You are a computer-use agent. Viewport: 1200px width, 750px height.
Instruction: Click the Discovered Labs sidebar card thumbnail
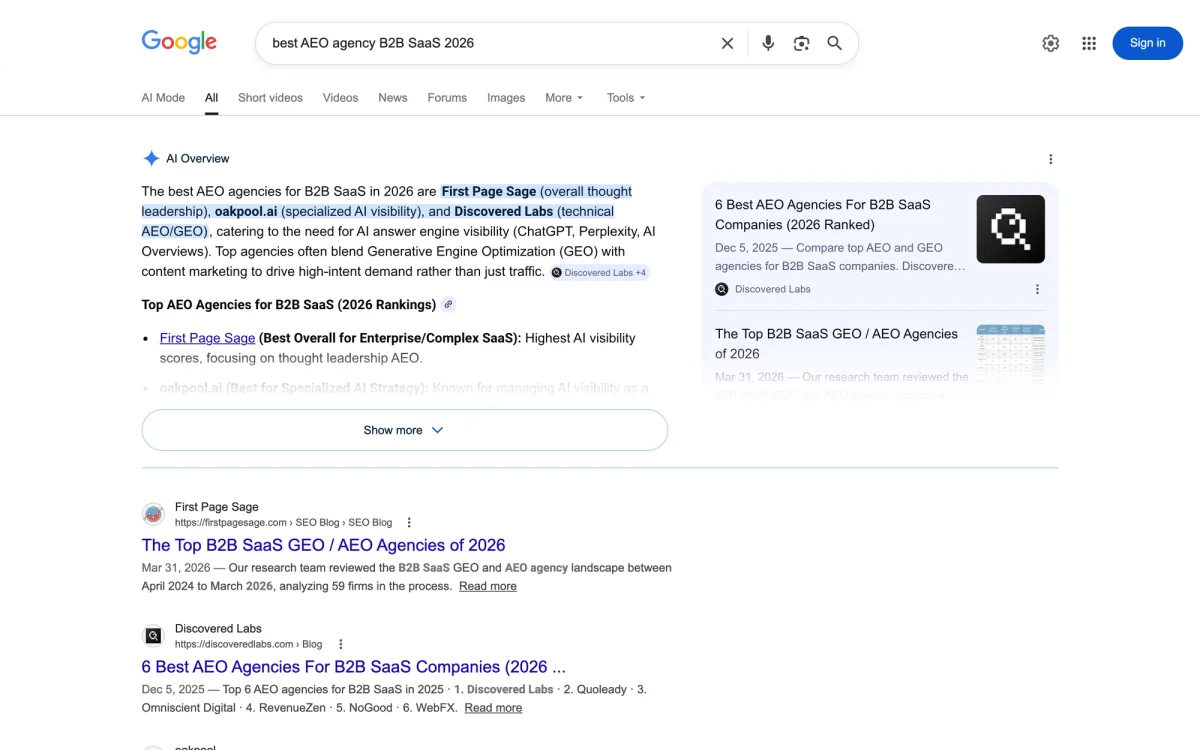click(x=1010, y=229)
